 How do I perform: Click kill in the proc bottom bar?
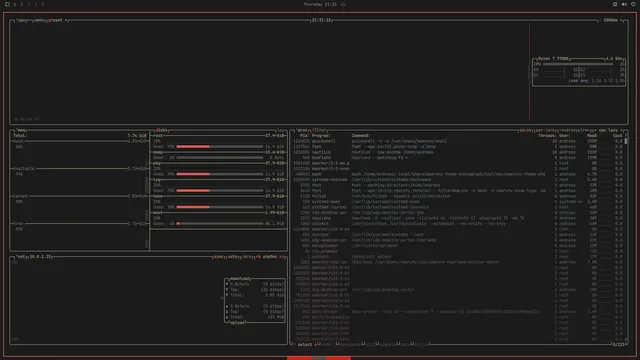click(370, 345)
